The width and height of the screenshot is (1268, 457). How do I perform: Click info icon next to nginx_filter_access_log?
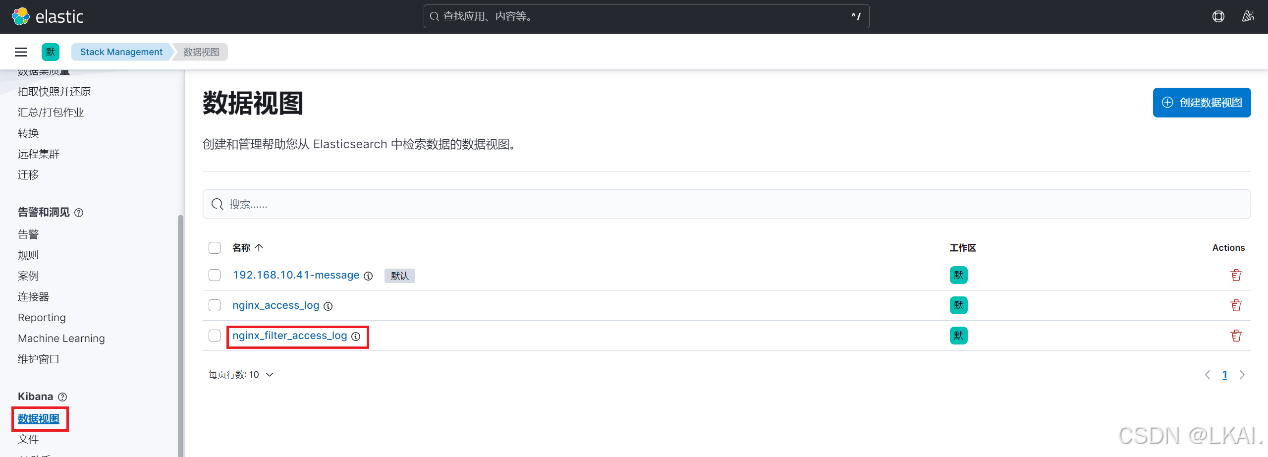[356, 336]
